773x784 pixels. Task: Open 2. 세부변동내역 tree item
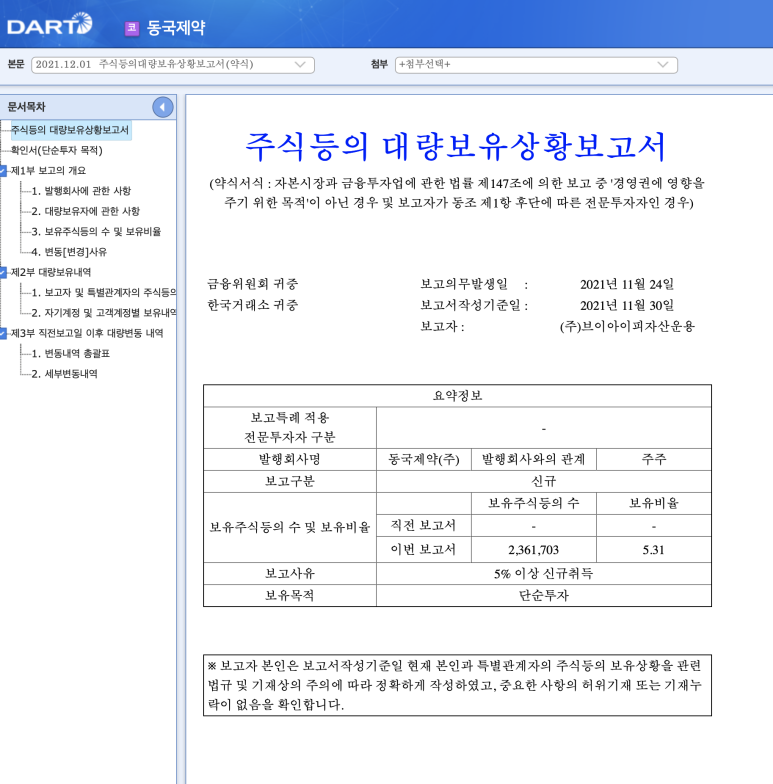coord(64,374)
